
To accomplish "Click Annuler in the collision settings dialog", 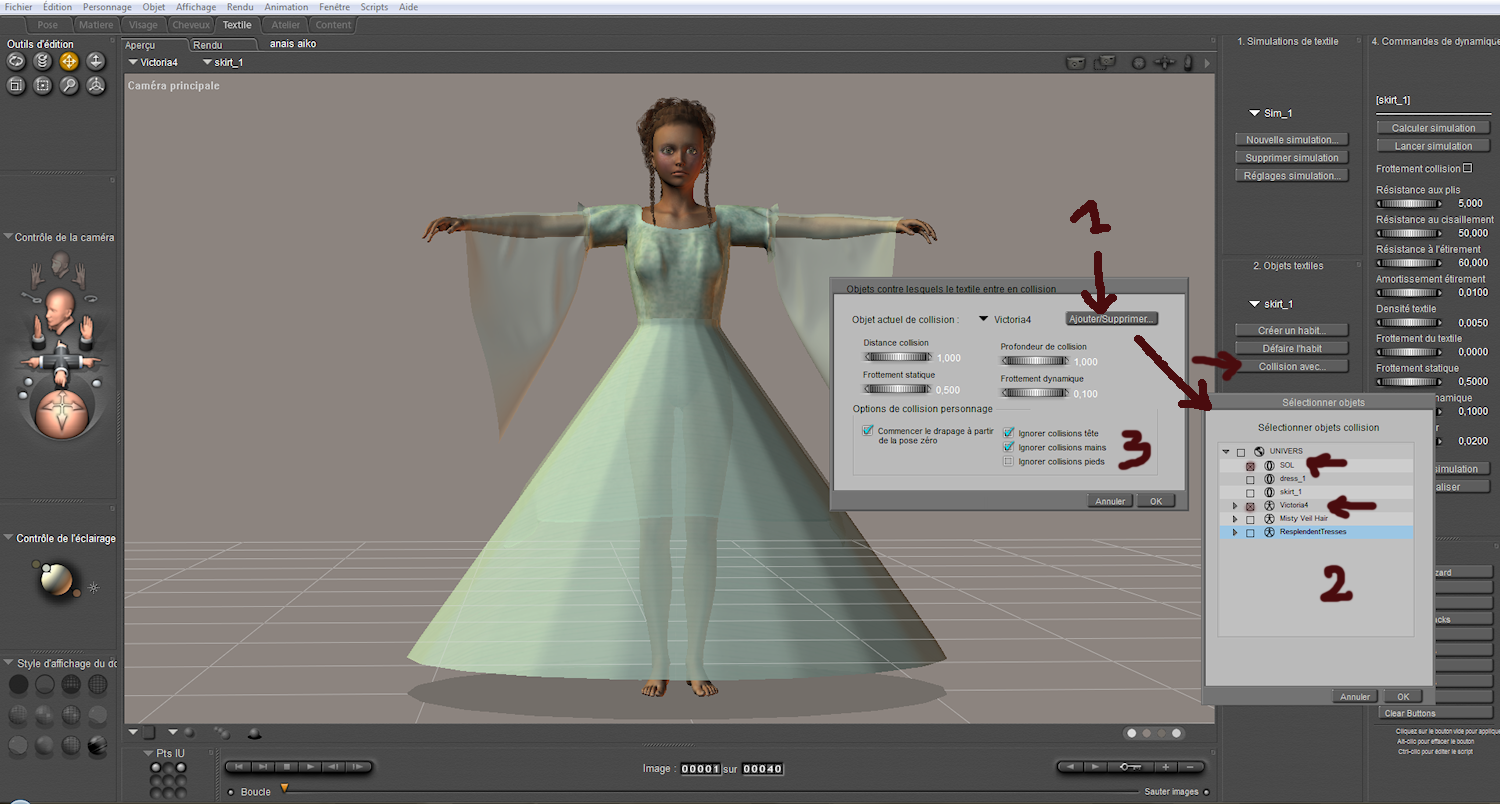I will (x=1110, y=501).
